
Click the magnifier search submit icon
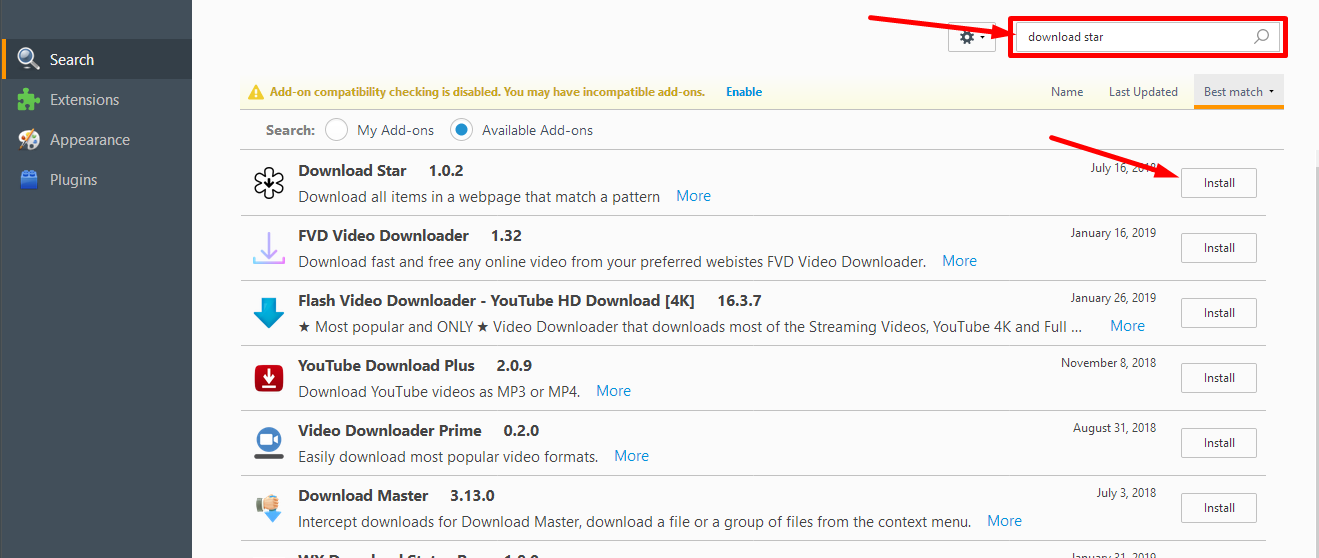click(x=1262, y=37)
